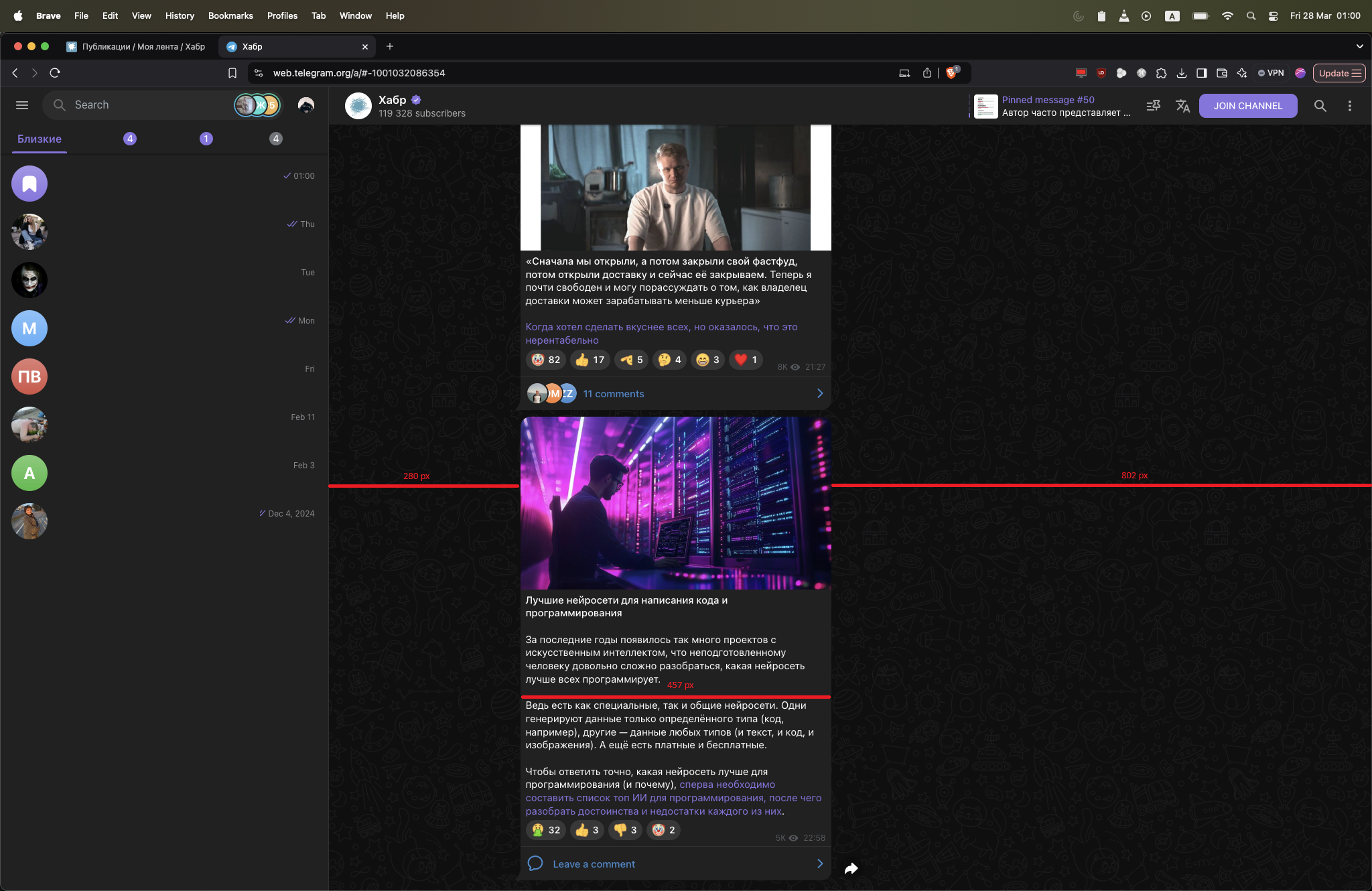The width and height of the screenshot is (1372, 891).
Task: Open Saved Messages chat
Action: (x=29, y=184)
